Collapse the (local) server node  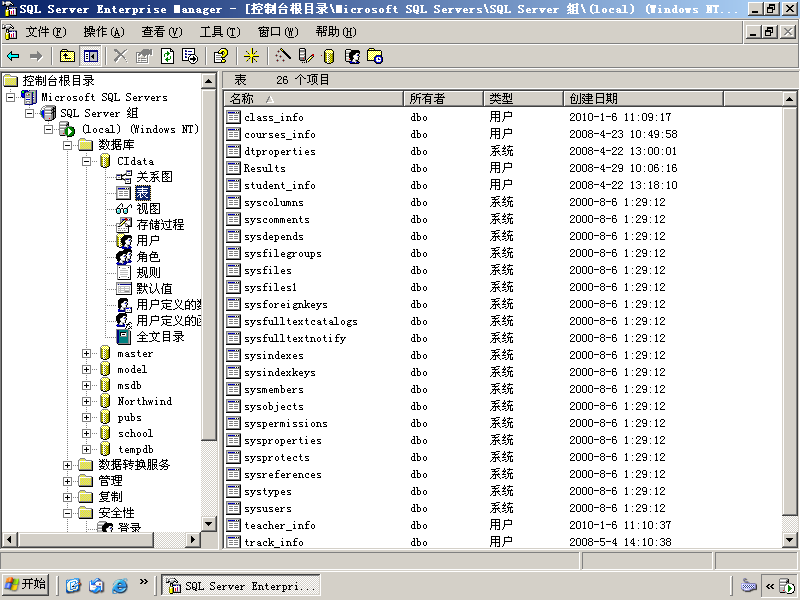[48, 129]
